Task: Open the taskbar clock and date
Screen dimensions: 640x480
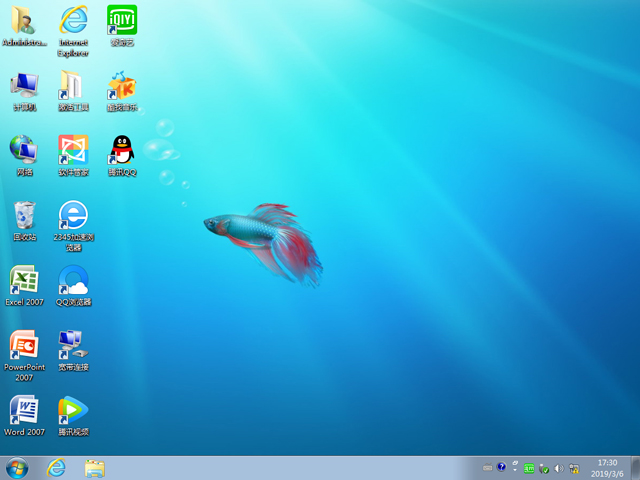Action: [x=607, y=468]
